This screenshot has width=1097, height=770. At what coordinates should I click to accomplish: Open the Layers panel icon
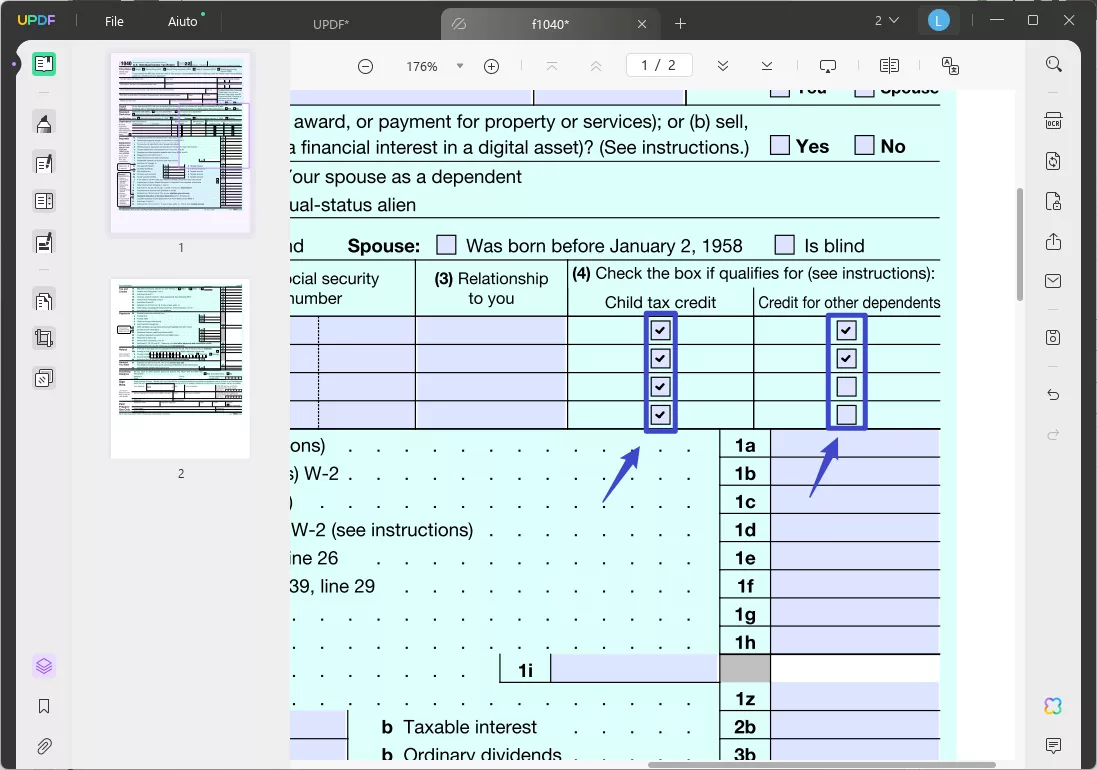(43, 666)
